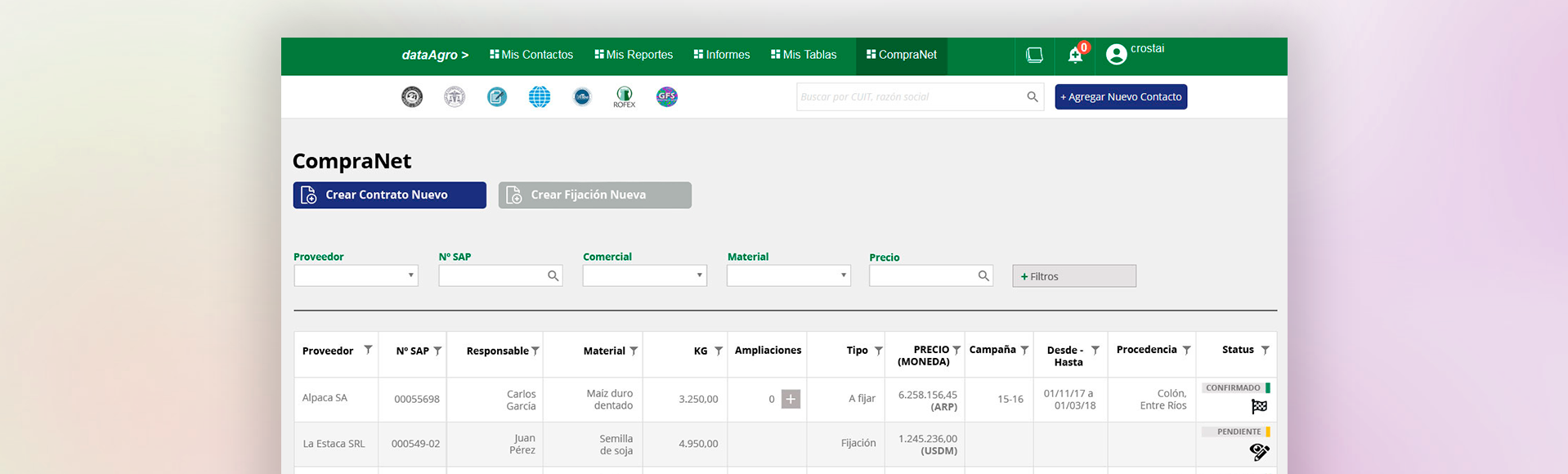Open the GFS weather icon
Viewport: 1568px width, 474px height.
(x=667, y=96)
